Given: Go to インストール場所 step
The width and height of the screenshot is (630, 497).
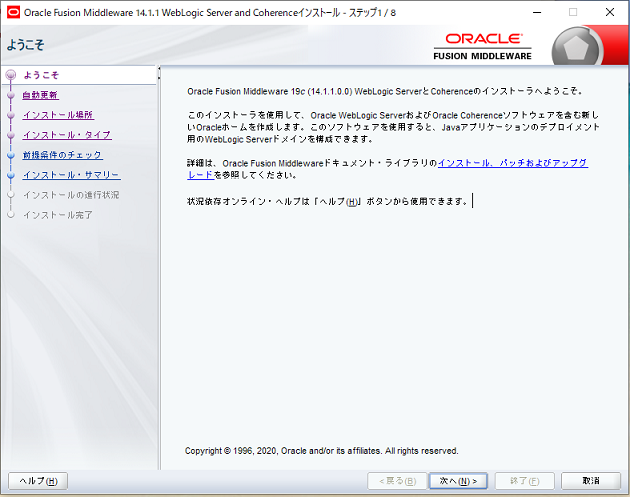Looking at the screenshot, I should point(58,115).
